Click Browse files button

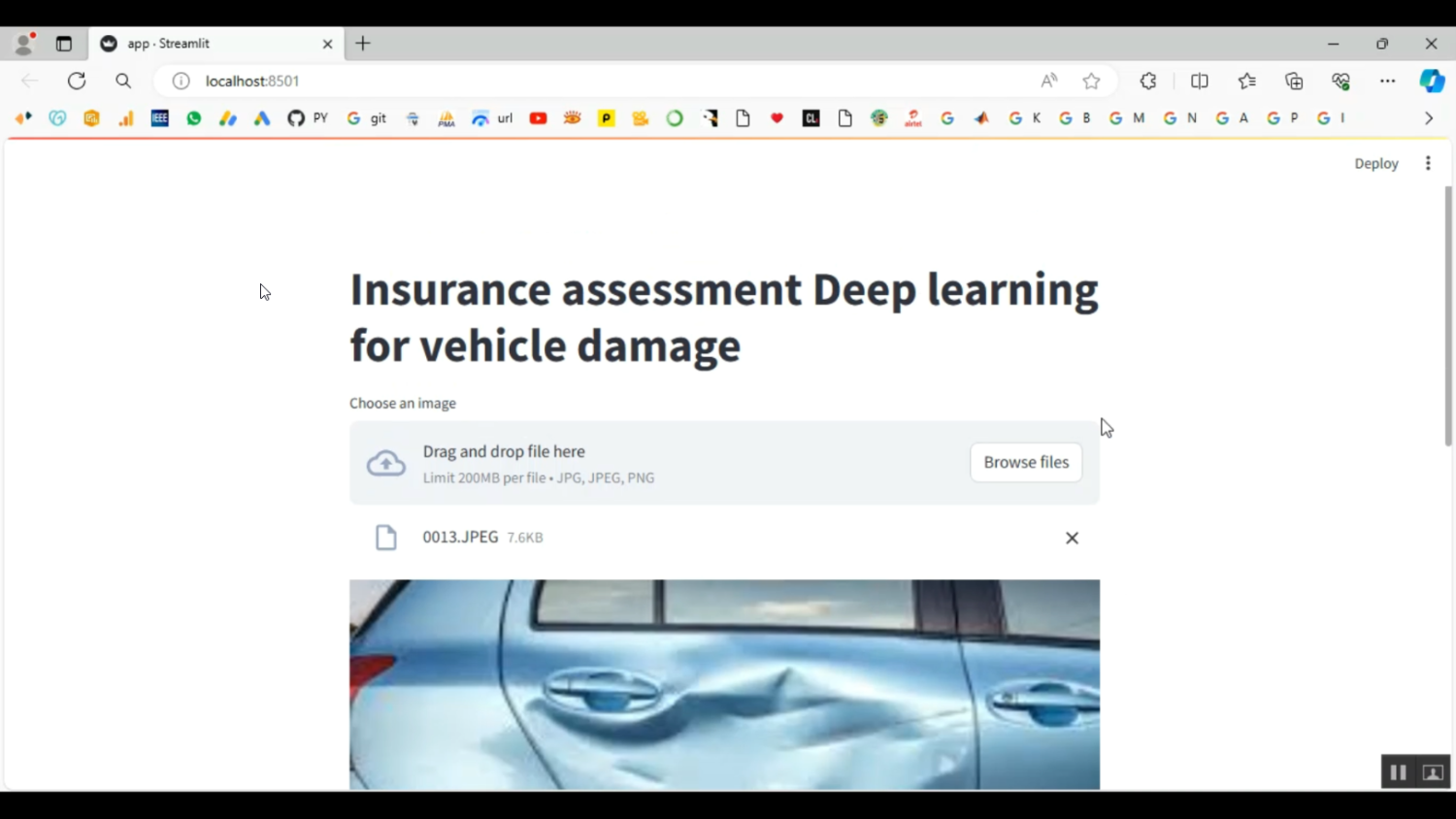click(1026, 462)
